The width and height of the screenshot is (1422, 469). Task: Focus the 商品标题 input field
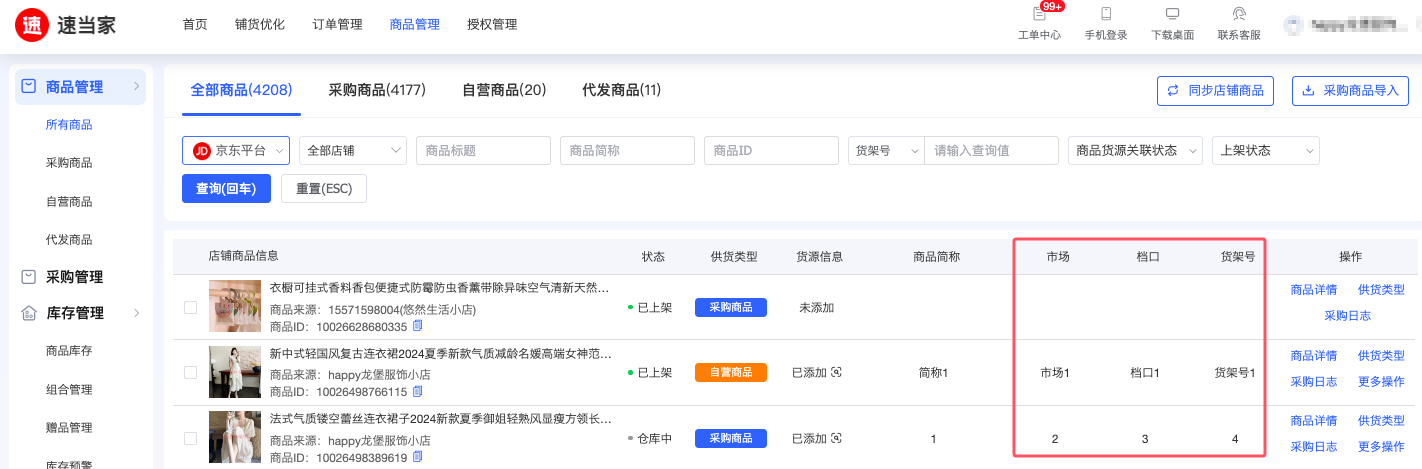(483, 151)
